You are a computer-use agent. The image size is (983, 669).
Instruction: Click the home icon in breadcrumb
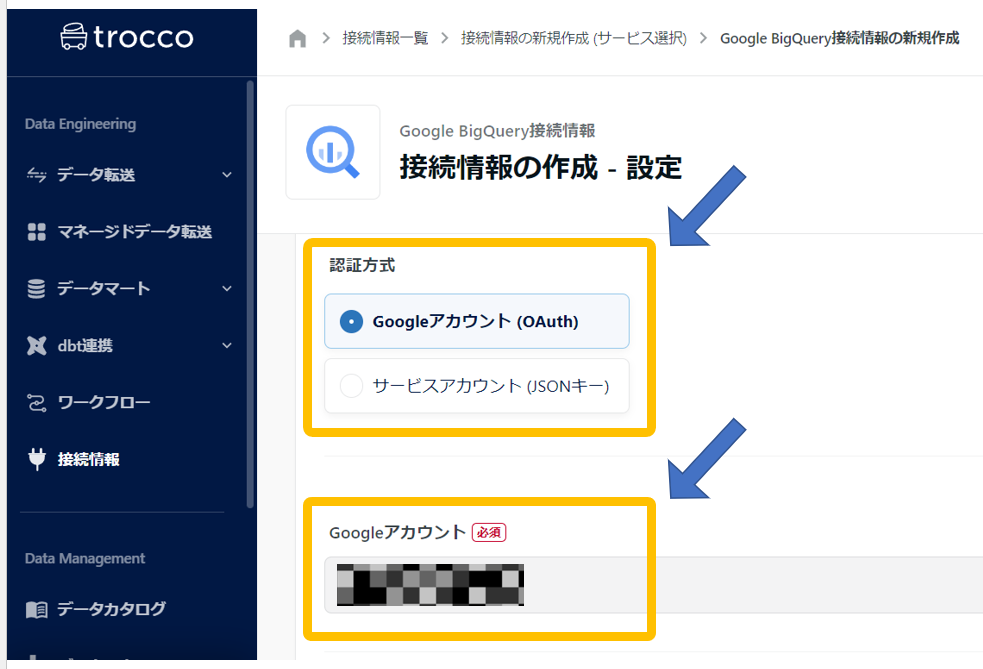[297, 38]
